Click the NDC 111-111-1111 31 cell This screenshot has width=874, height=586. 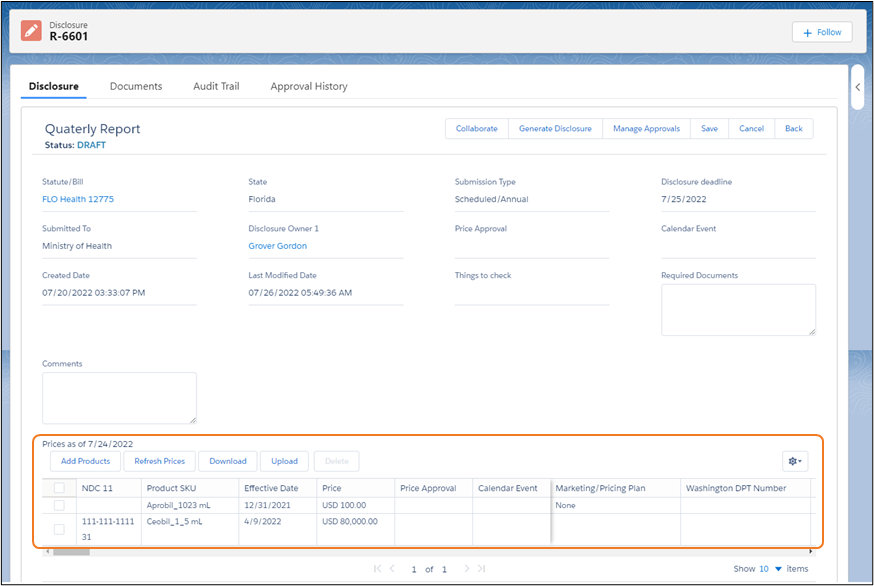[x=108, y=529]
